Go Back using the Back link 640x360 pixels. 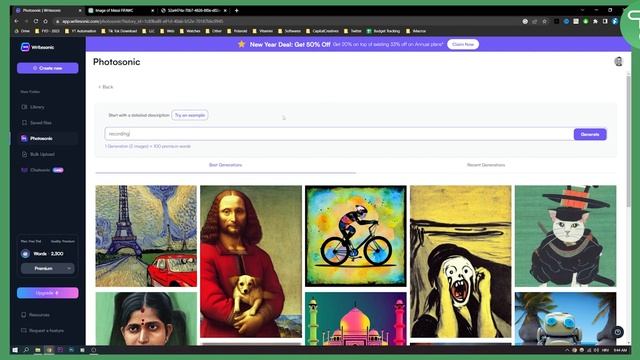pos(106,87)
